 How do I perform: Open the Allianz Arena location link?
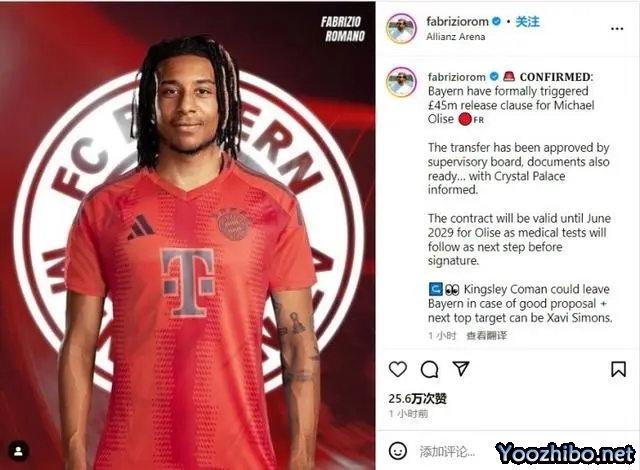click(x=456, y=37)
